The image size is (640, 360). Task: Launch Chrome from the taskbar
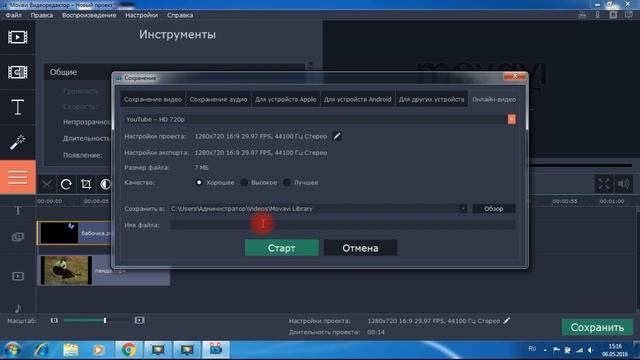(x=129, y=350)
